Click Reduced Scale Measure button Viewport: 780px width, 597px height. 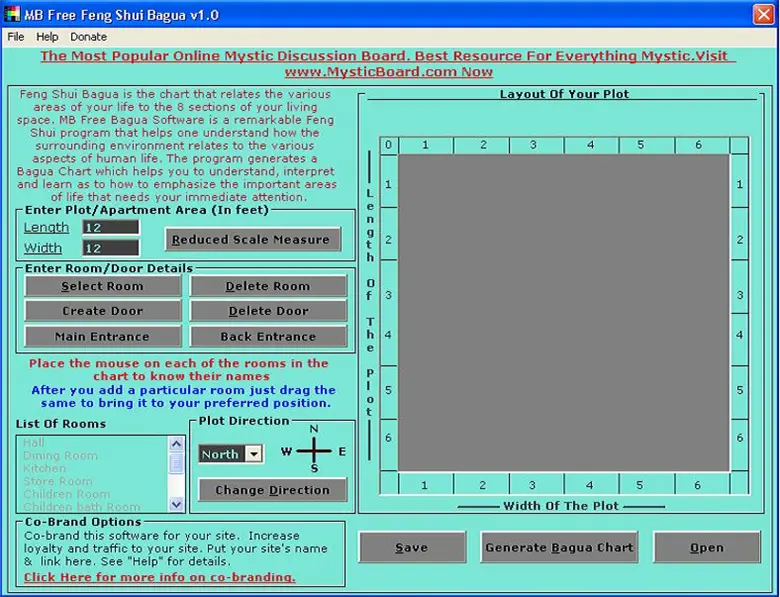click(253, 239)
